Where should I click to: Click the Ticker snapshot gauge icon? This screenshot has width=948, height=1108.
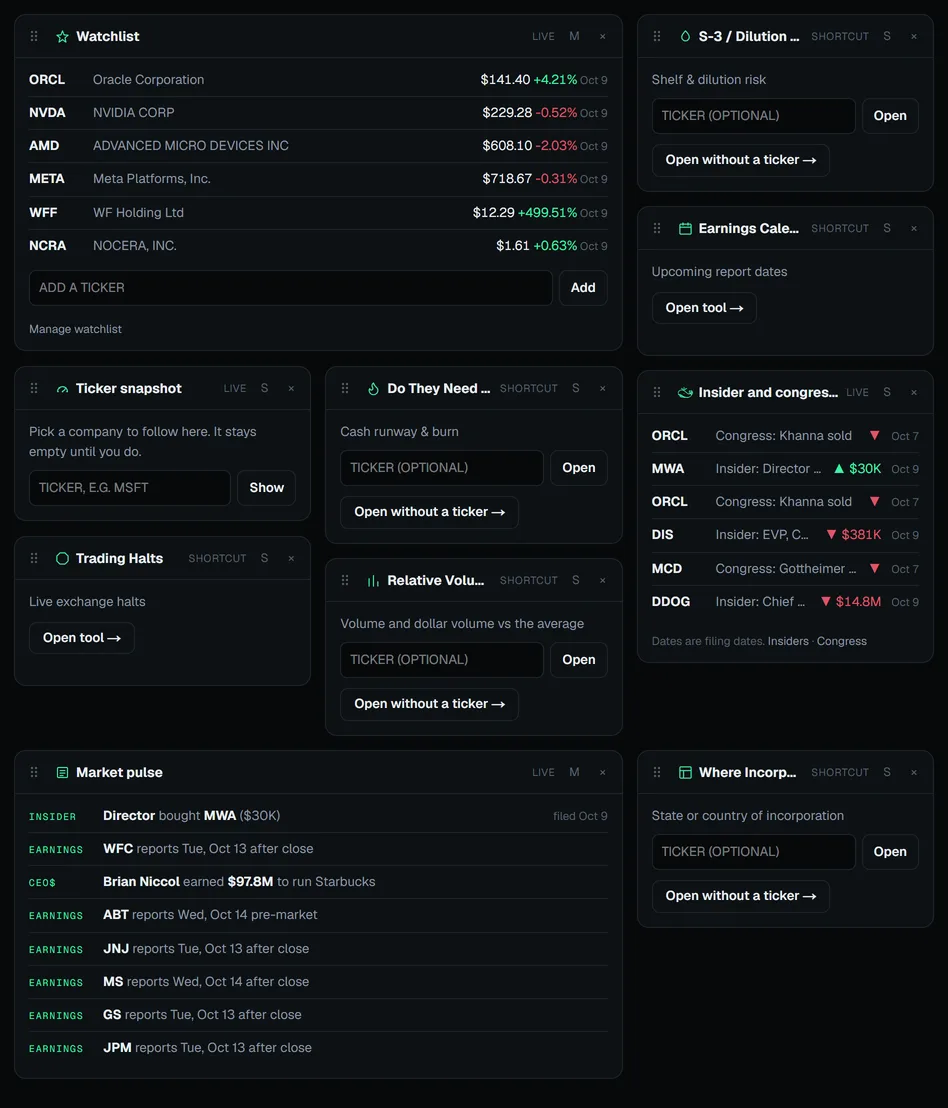62,389
